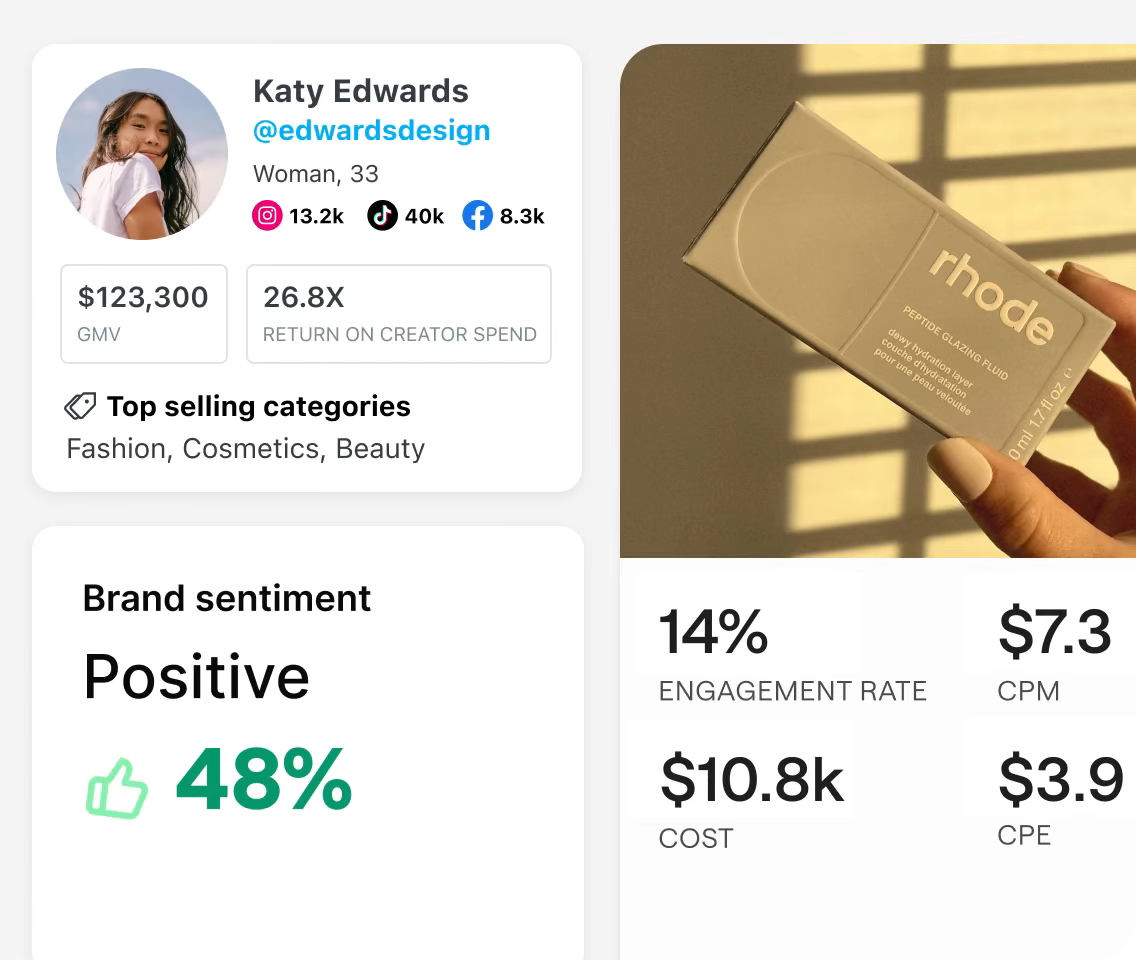Click the 26.8X Return on Creator Spend card
The height and width of the screenshot is (960, 1136).
[398, 313]
